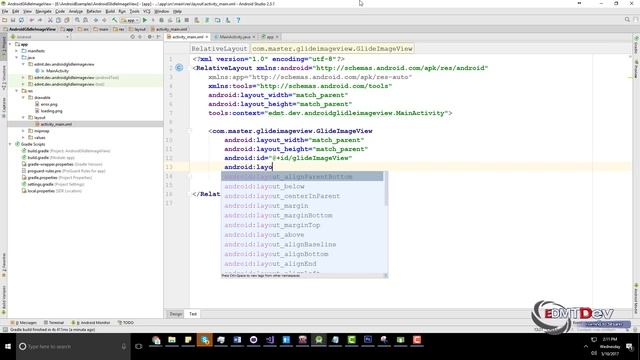Click the green Run app button
This screenshot has width=640, height=360.
coord(145,20)
